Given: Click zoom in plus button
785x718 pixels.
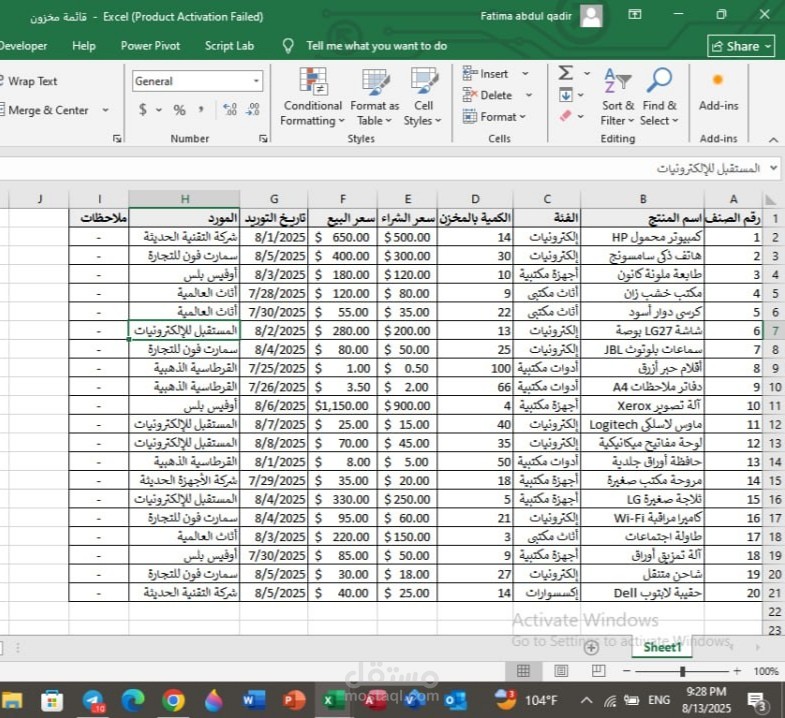Looking at the screenshot, I should pyautogui.click(x=737, y=671).
